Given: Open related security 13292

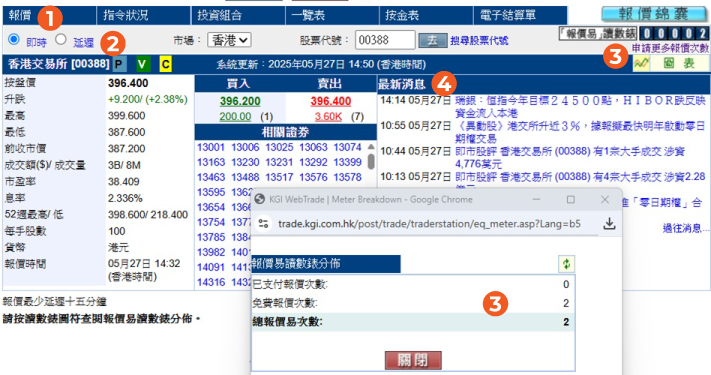Looking at the screenshot, I should click(x=313, y=162).
